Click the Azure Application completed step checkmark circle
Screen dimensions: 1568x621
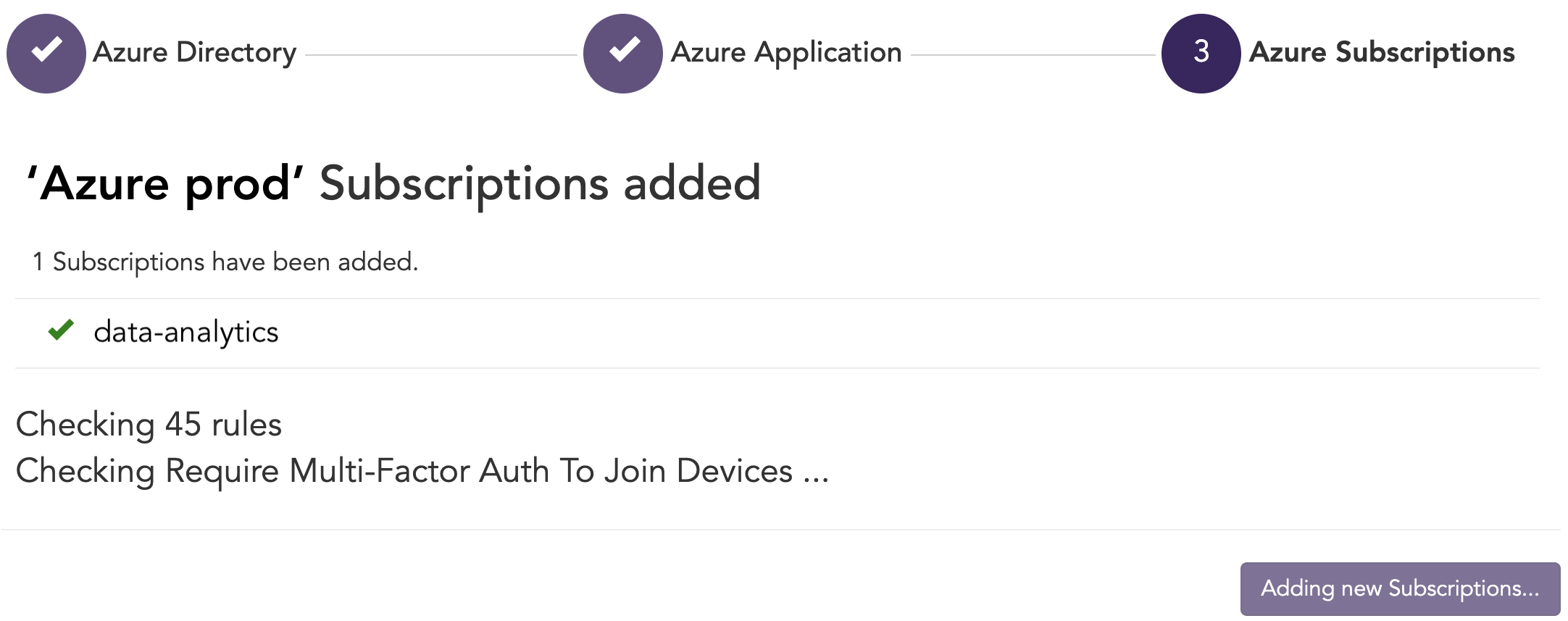point(623,54)
